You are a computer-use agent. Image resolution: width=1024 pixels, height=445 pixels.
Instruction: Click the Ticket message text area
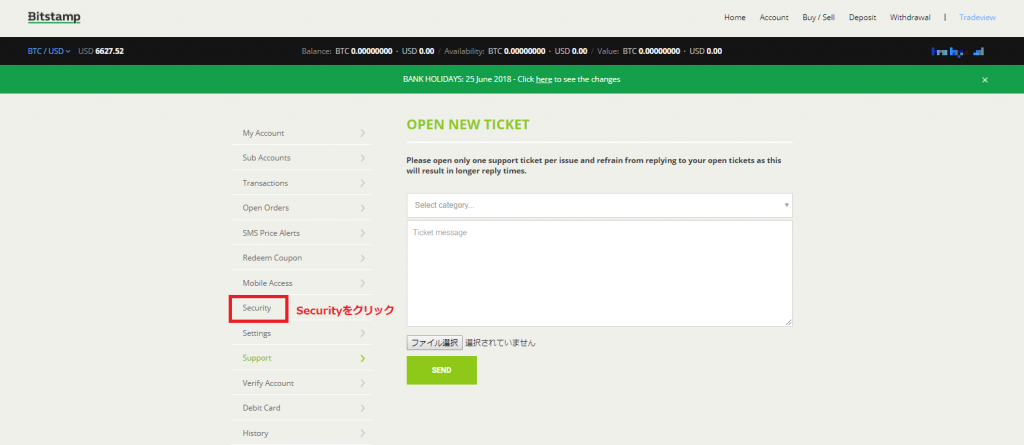(x=599, y=273)
